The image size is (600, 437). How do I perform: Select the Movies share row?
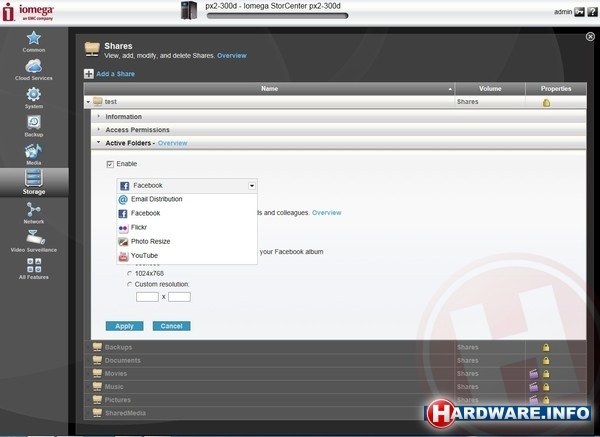click(x=335, y=373)
